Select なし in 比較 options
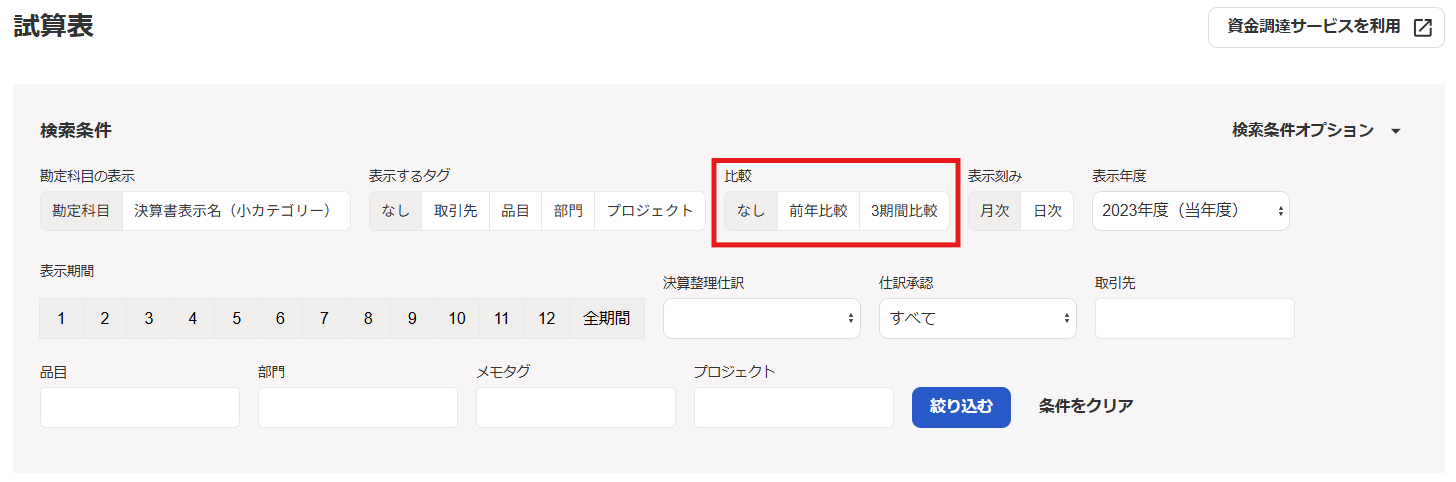Screen dimensions: 1456x482 coord(751,211)
